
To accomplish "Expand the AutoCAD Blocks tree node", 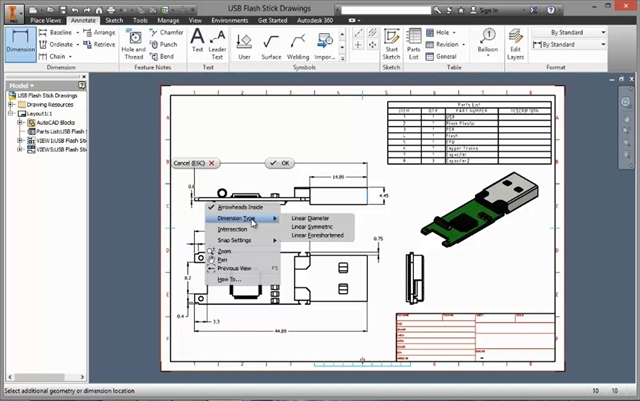I will 20,123.
